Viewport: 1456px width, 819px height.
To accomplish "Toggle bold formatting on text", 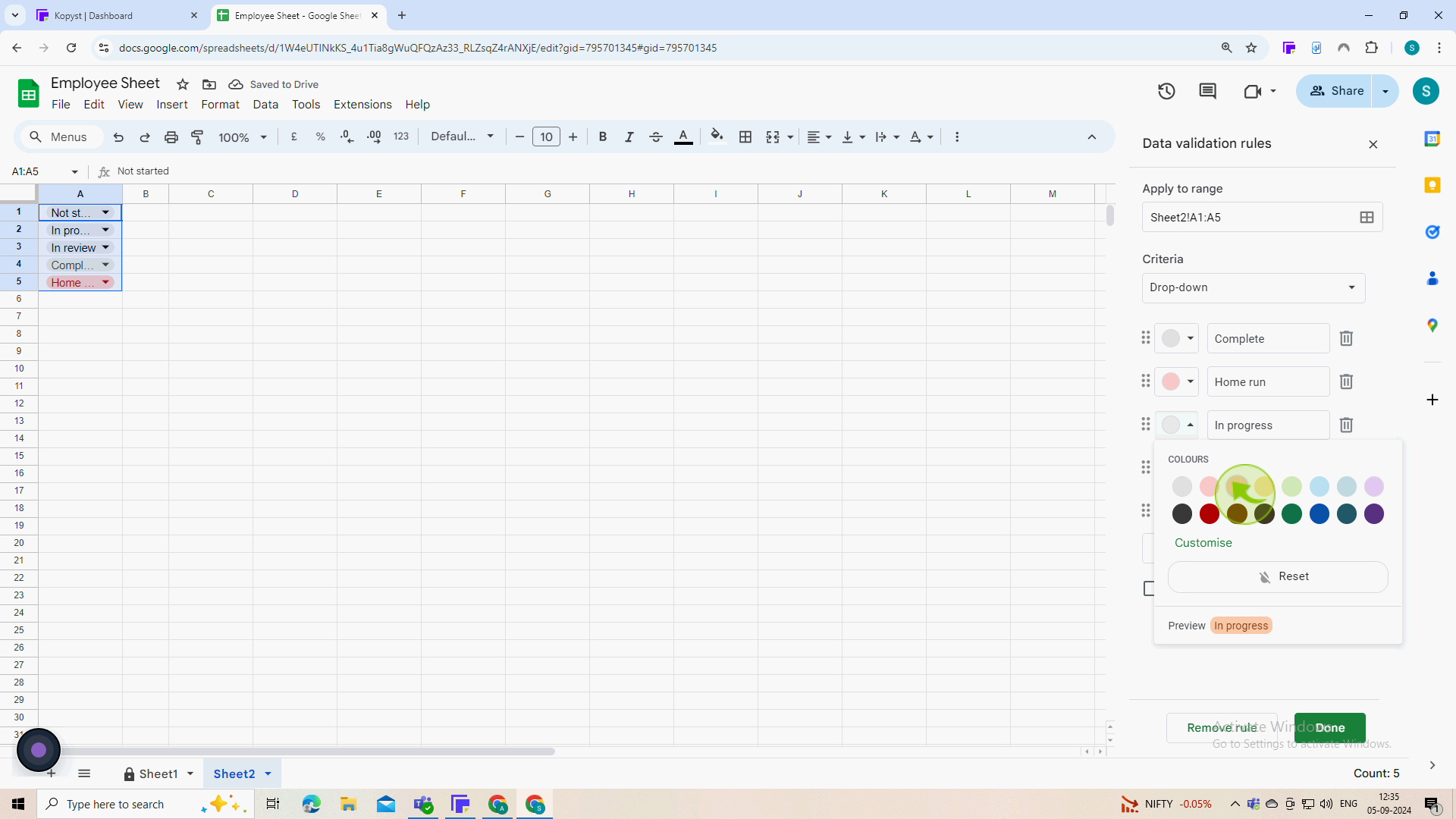I will point(601,136).
